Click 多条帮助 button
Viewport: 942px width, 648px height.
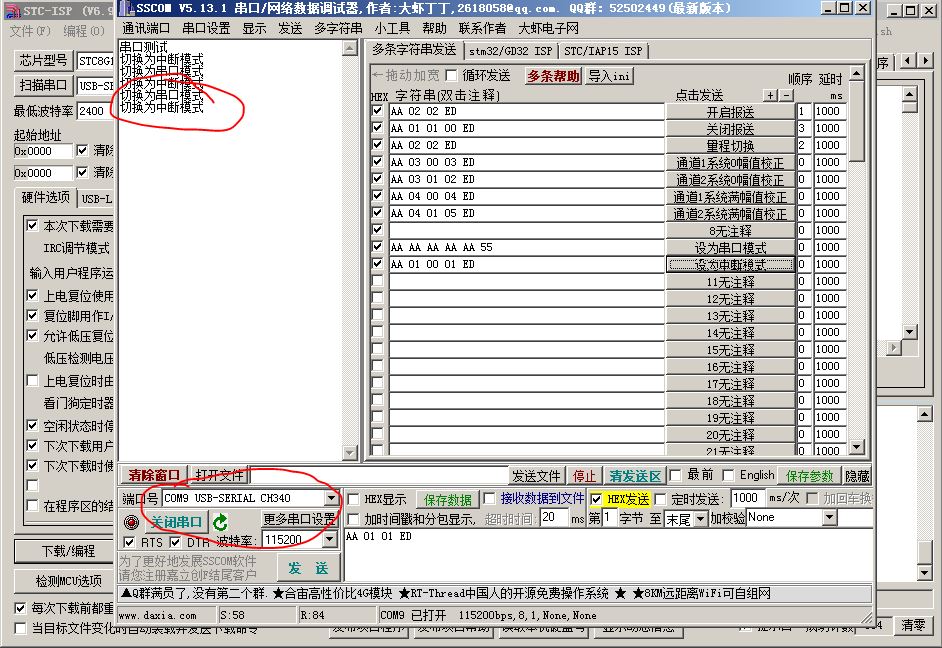[x=553, y=76]
